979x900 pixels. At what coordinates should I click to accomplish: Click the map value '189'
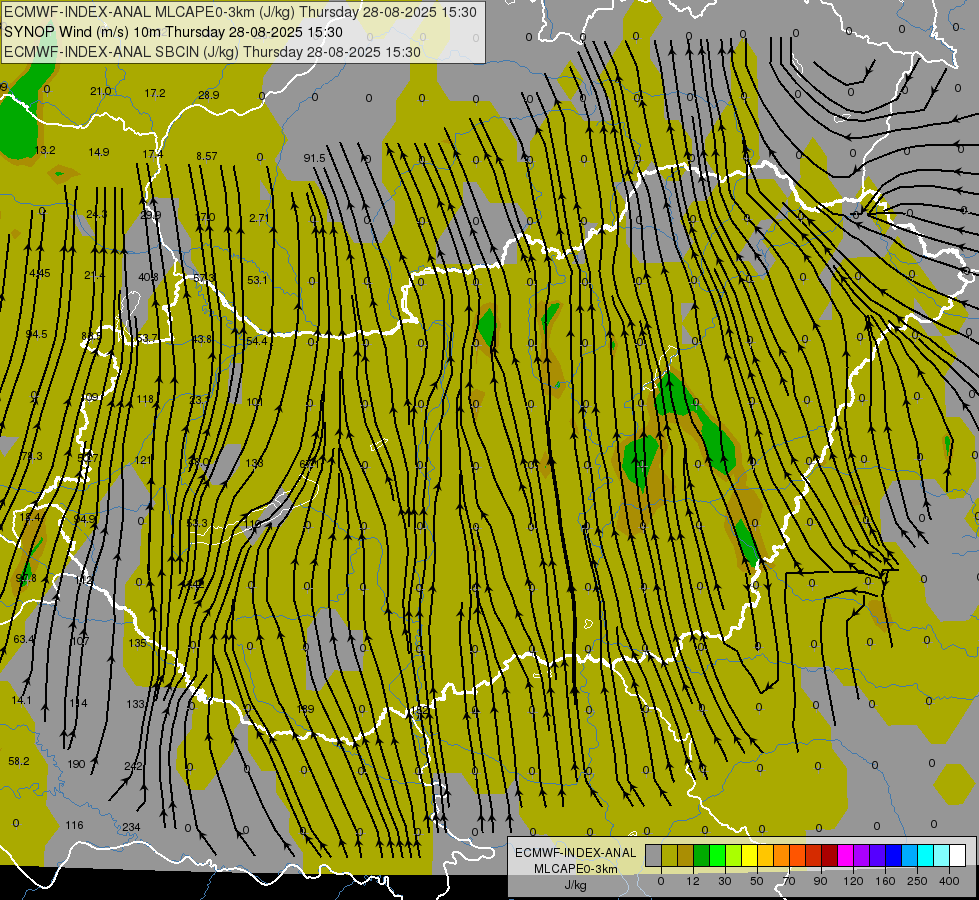tap(305, 709)
